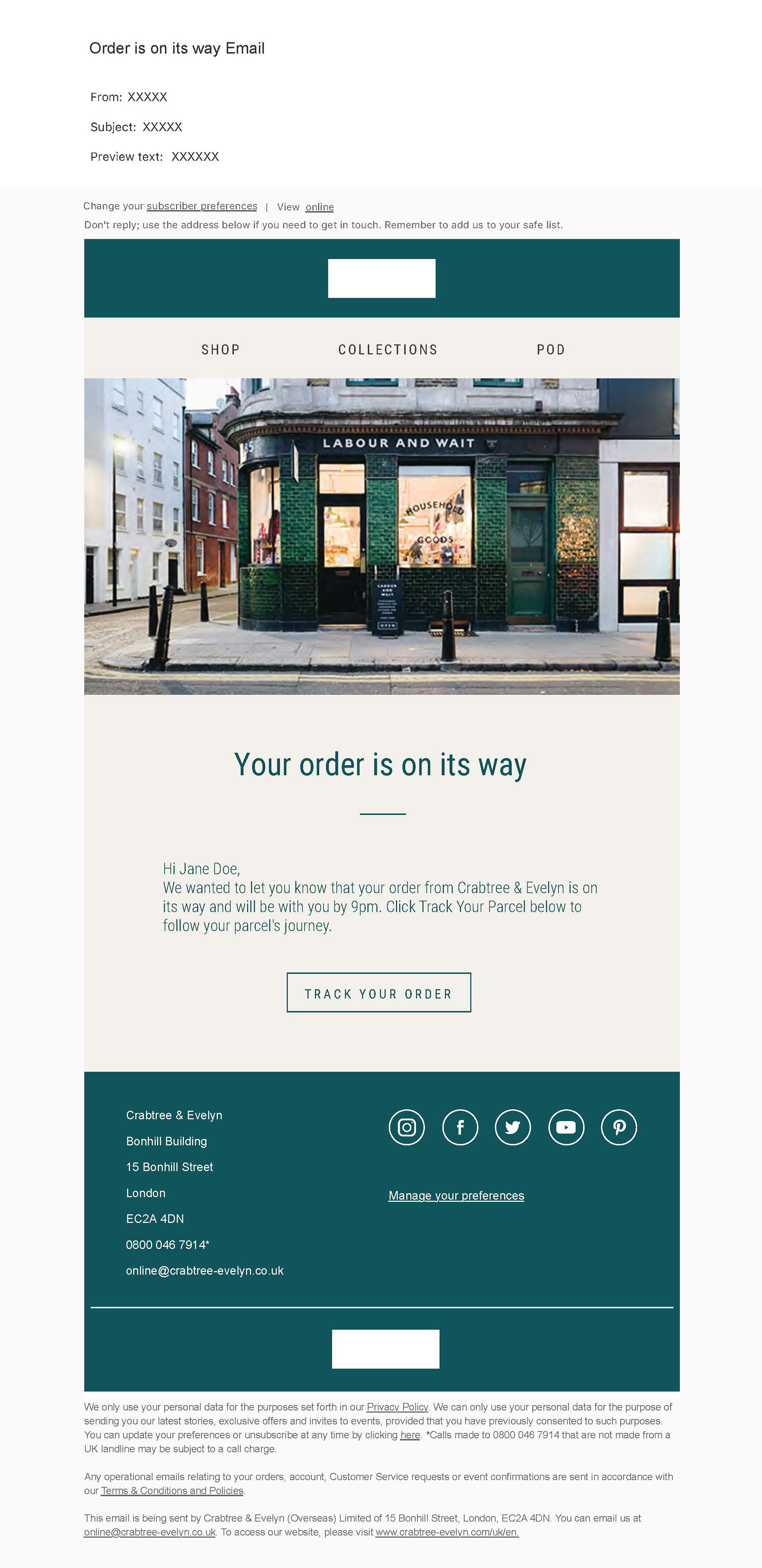Screen dimensions: 762x1568
Task: Follow the View online link
Action: click(x=319, y=207)
